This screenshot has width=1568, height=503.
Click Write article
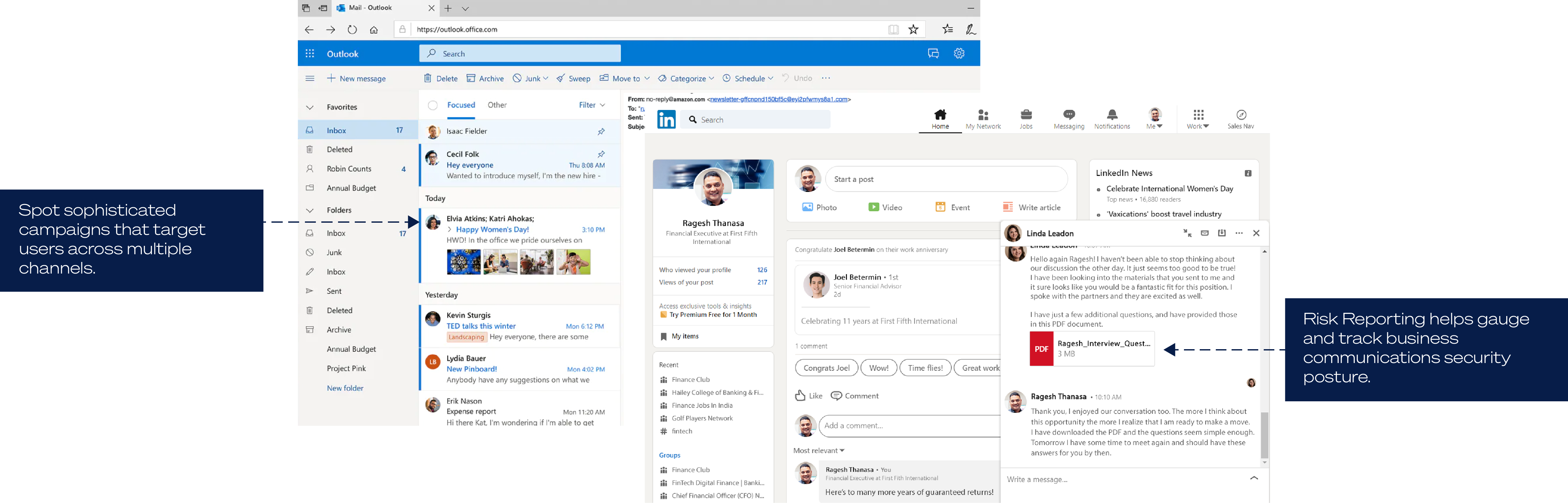point(1031,207)
